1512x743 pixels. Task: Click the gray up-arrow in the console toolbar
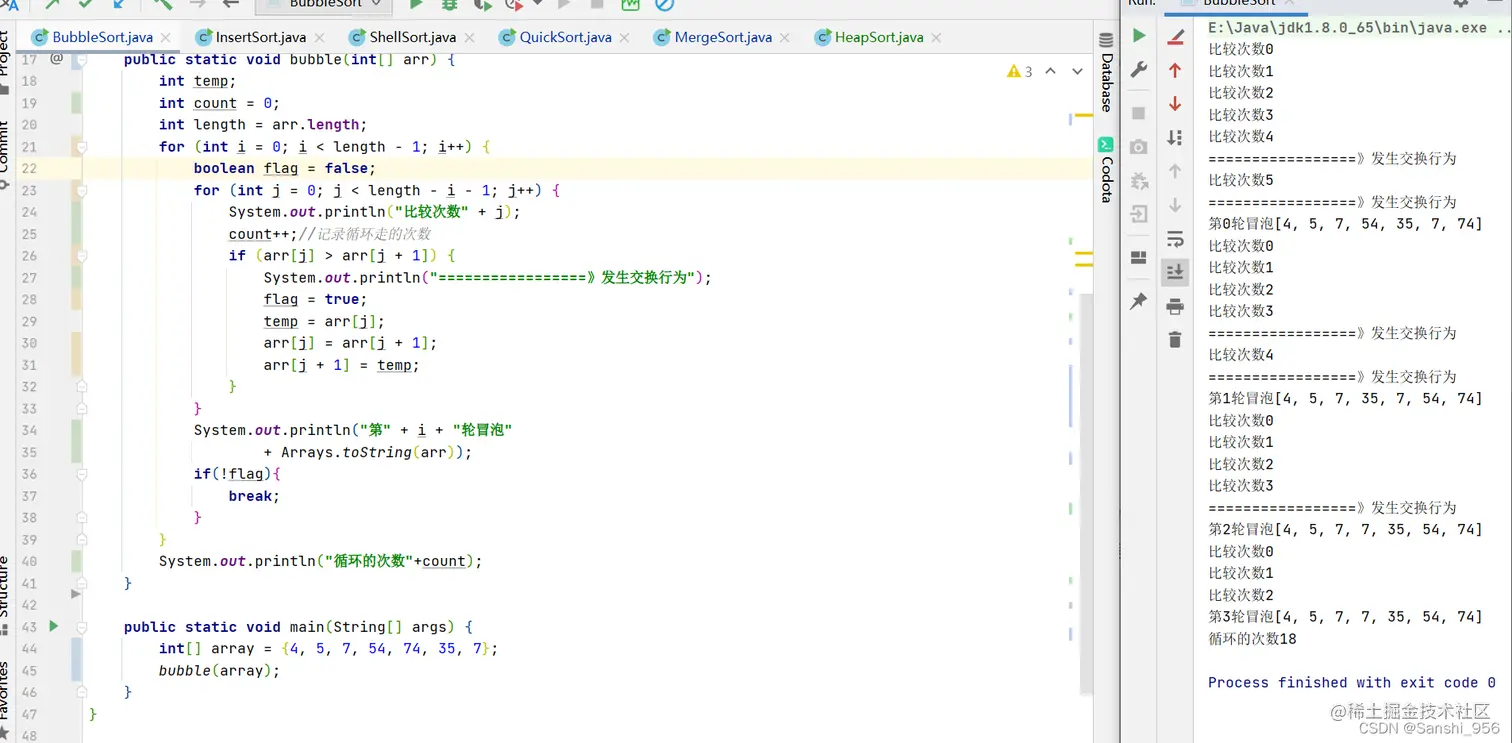[1175, 171]
